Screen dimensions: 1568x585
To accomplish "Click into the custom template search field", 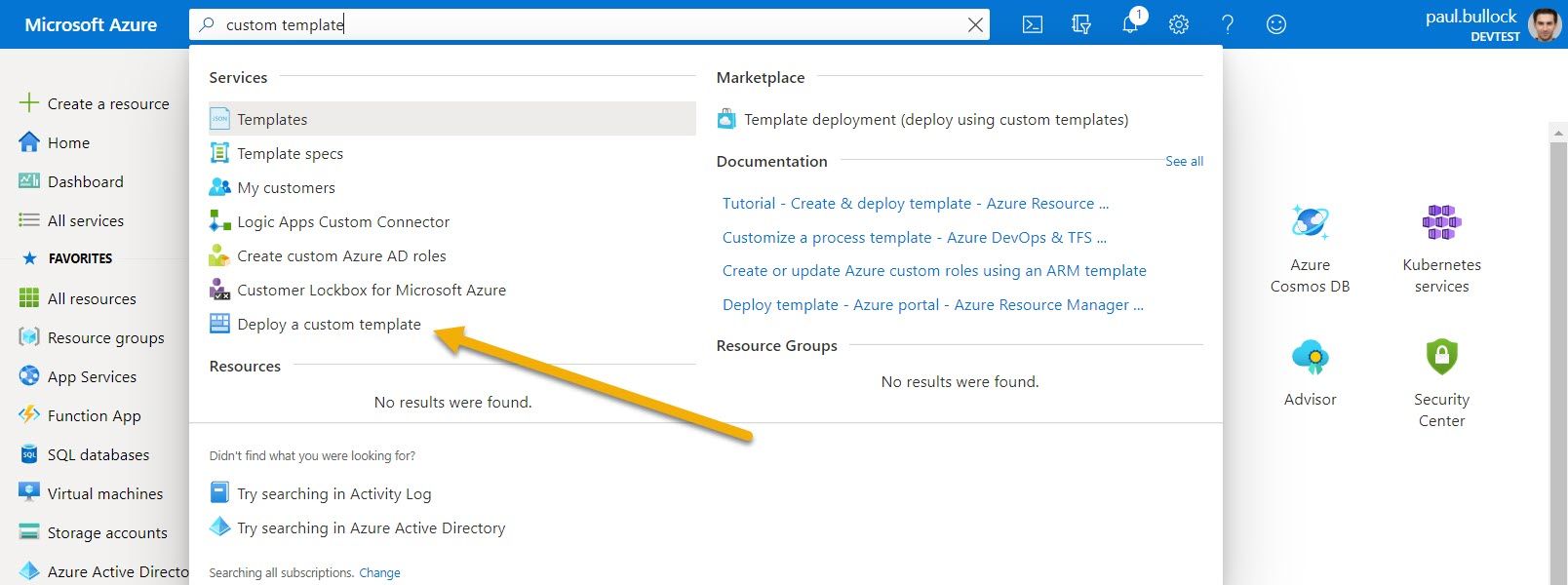I will point(585,25).
